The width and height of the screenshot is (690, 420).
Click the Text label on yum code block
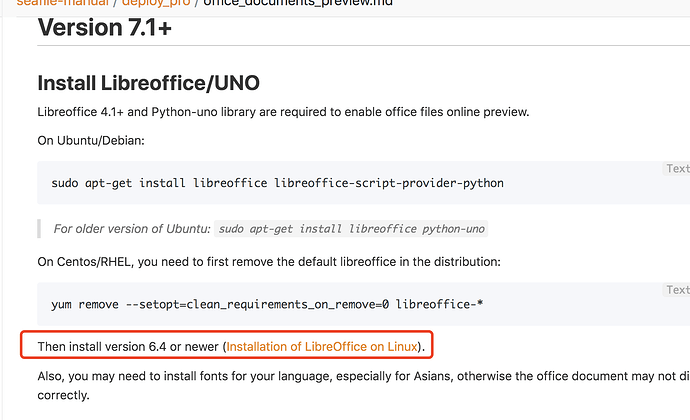pyautogui.click(x=677, y=290)
